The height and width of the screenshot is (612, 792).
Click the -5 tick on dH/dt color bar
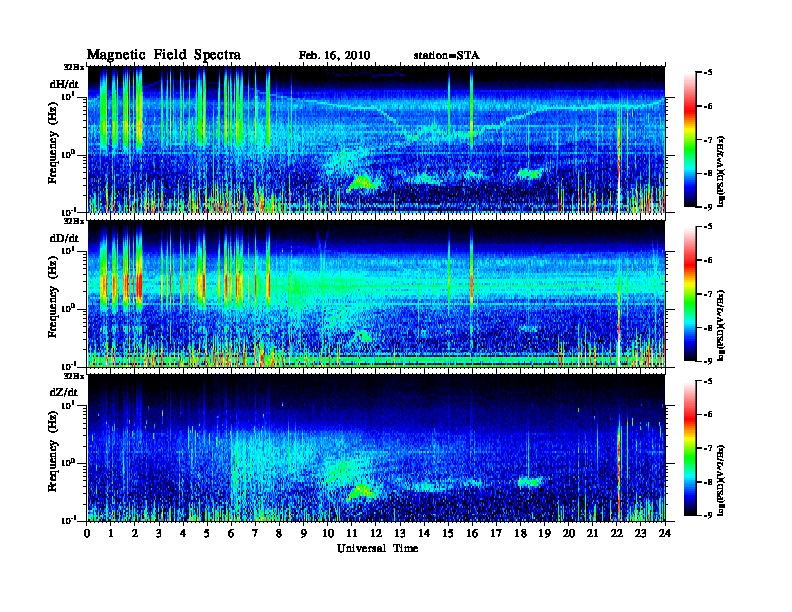click(708, 73)
